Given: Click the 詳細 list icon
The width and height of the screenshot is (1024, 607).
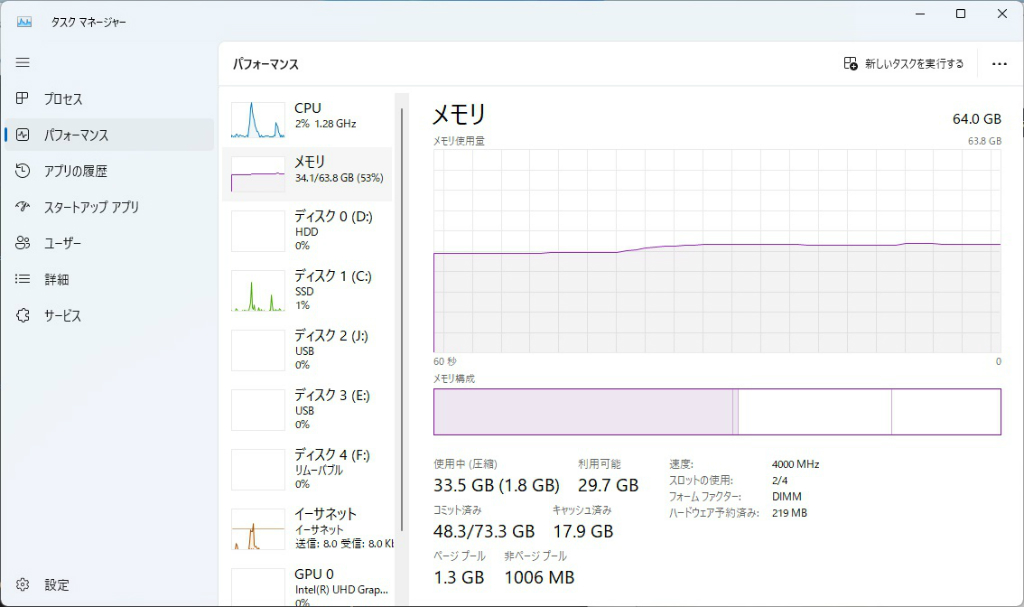Looking at the screenshot, I should point(22,279).
